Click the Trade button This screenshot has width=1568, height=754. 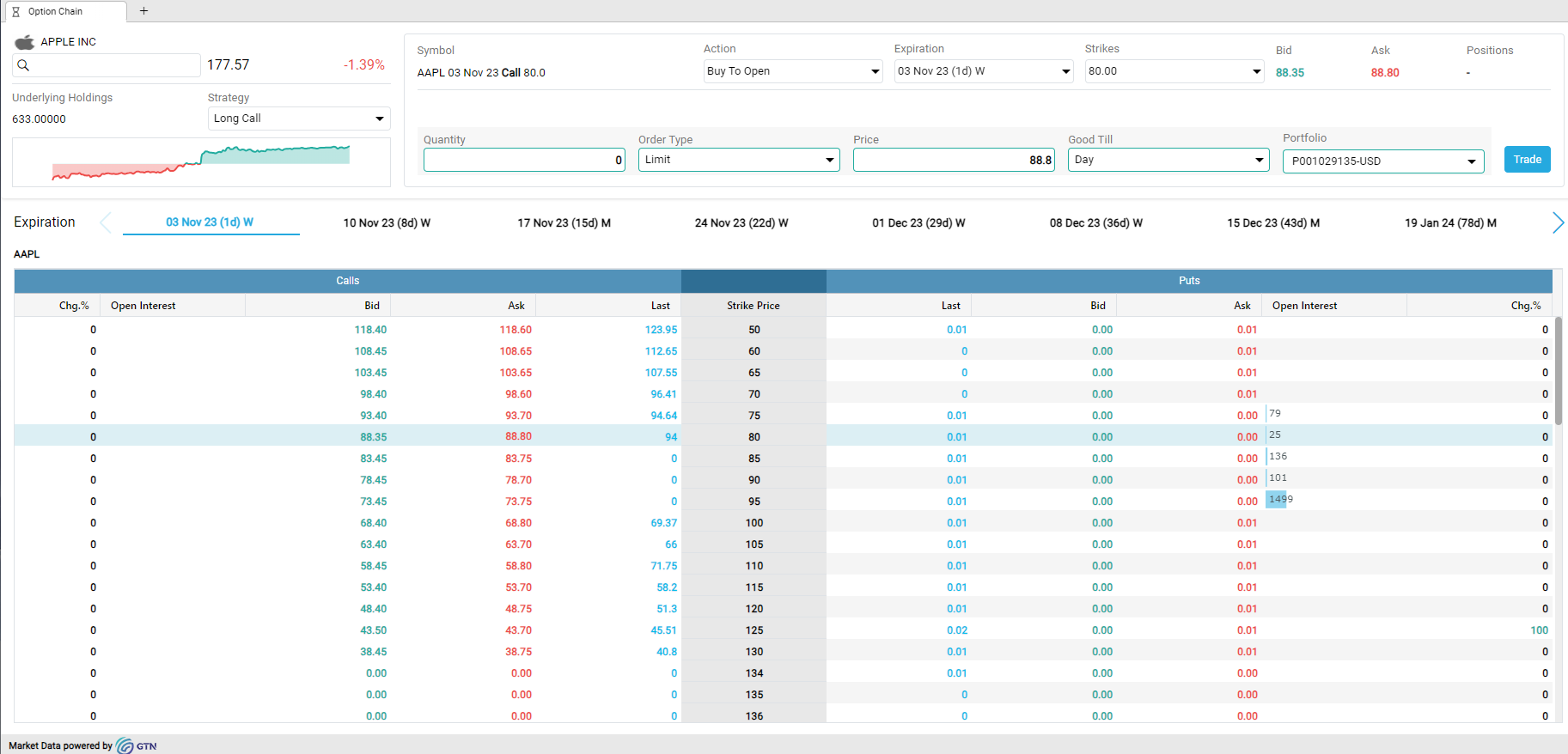(1527, 160)
